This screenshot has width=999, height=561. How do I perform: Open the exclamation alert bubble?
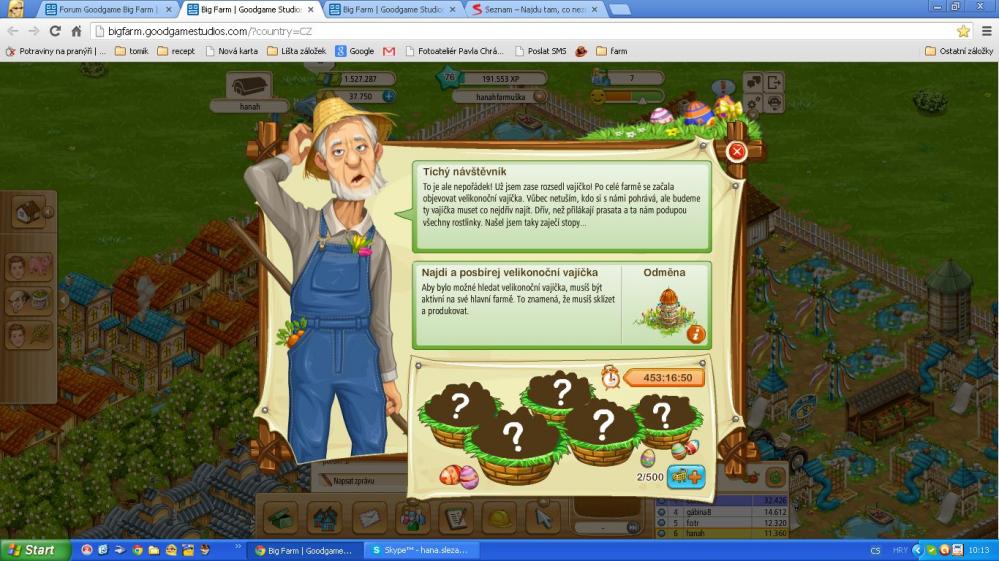tap(723, 88)
